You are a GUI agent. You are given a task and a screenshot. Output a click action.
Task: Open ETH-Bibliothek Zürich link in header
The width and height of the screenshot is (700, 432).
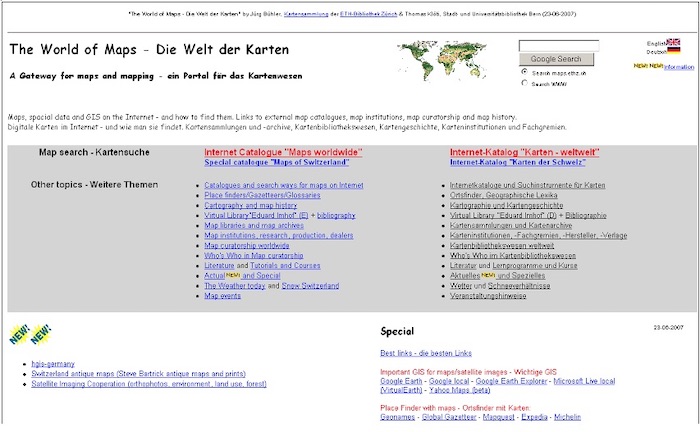[x=368, y=14]
